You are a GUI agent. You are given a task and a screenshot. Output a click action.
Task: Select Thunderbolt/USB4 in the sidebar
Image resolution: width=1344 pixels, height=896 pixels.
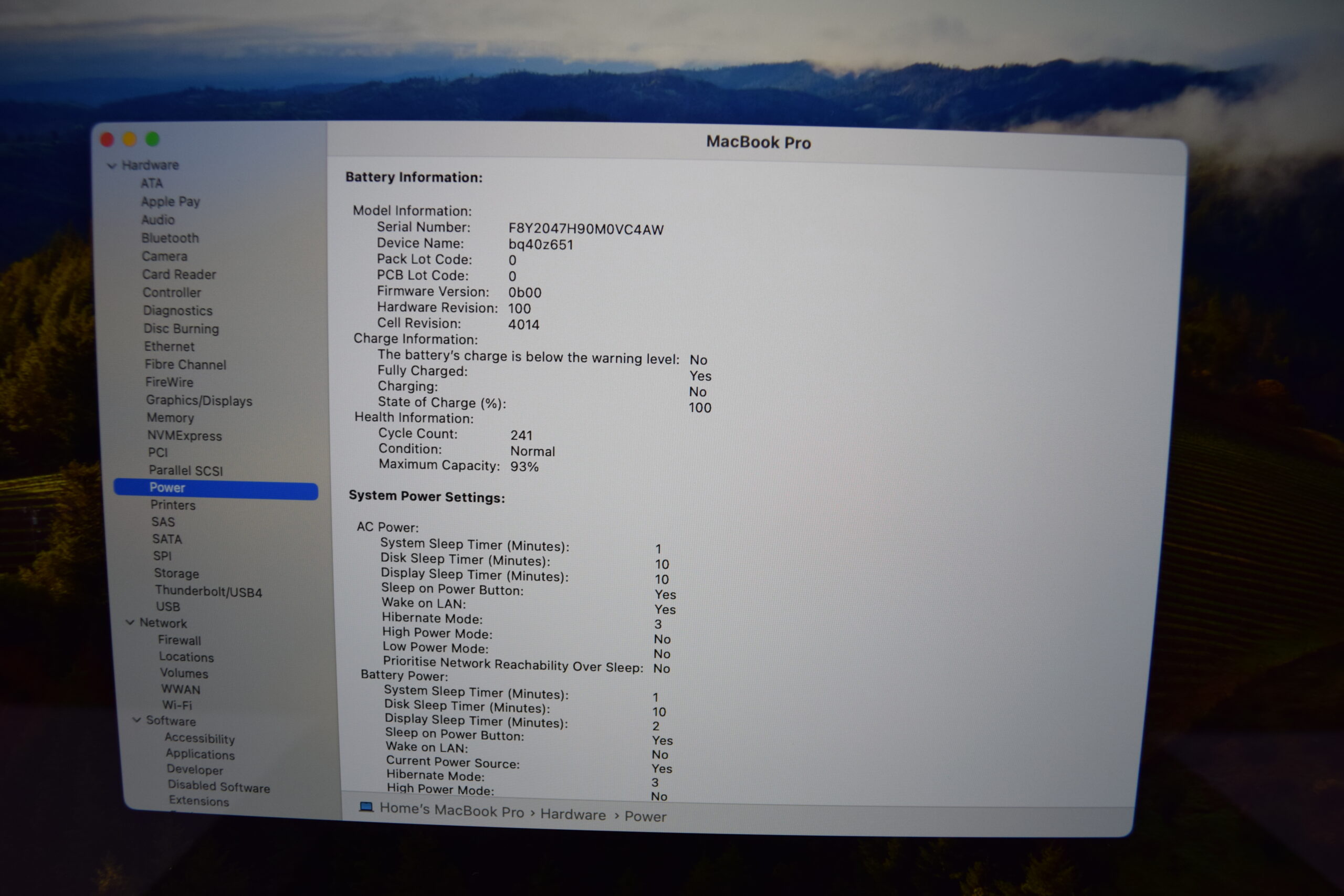click(x=208, y=592)
